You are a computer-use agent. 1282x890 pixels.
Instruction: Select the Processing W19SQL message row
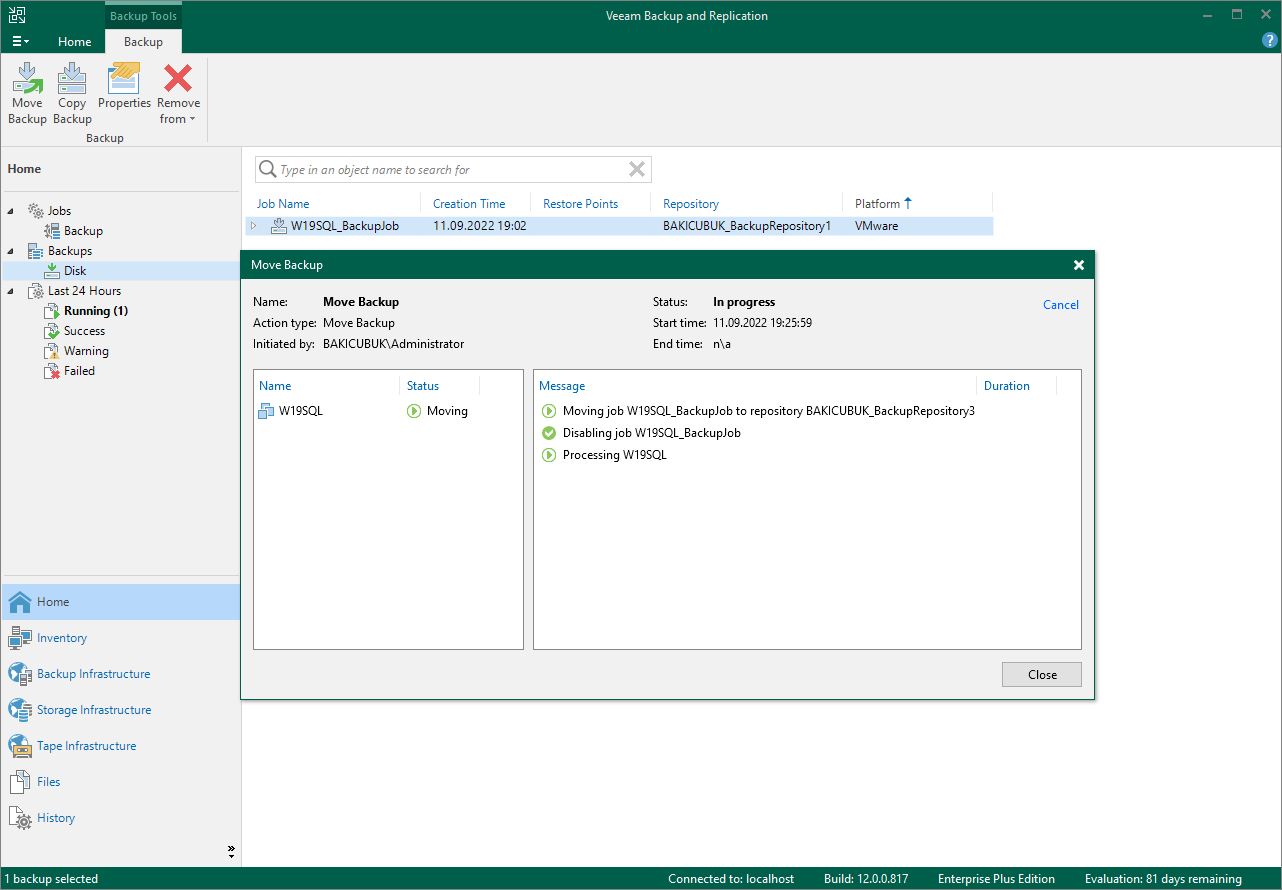tap(615, 455)
